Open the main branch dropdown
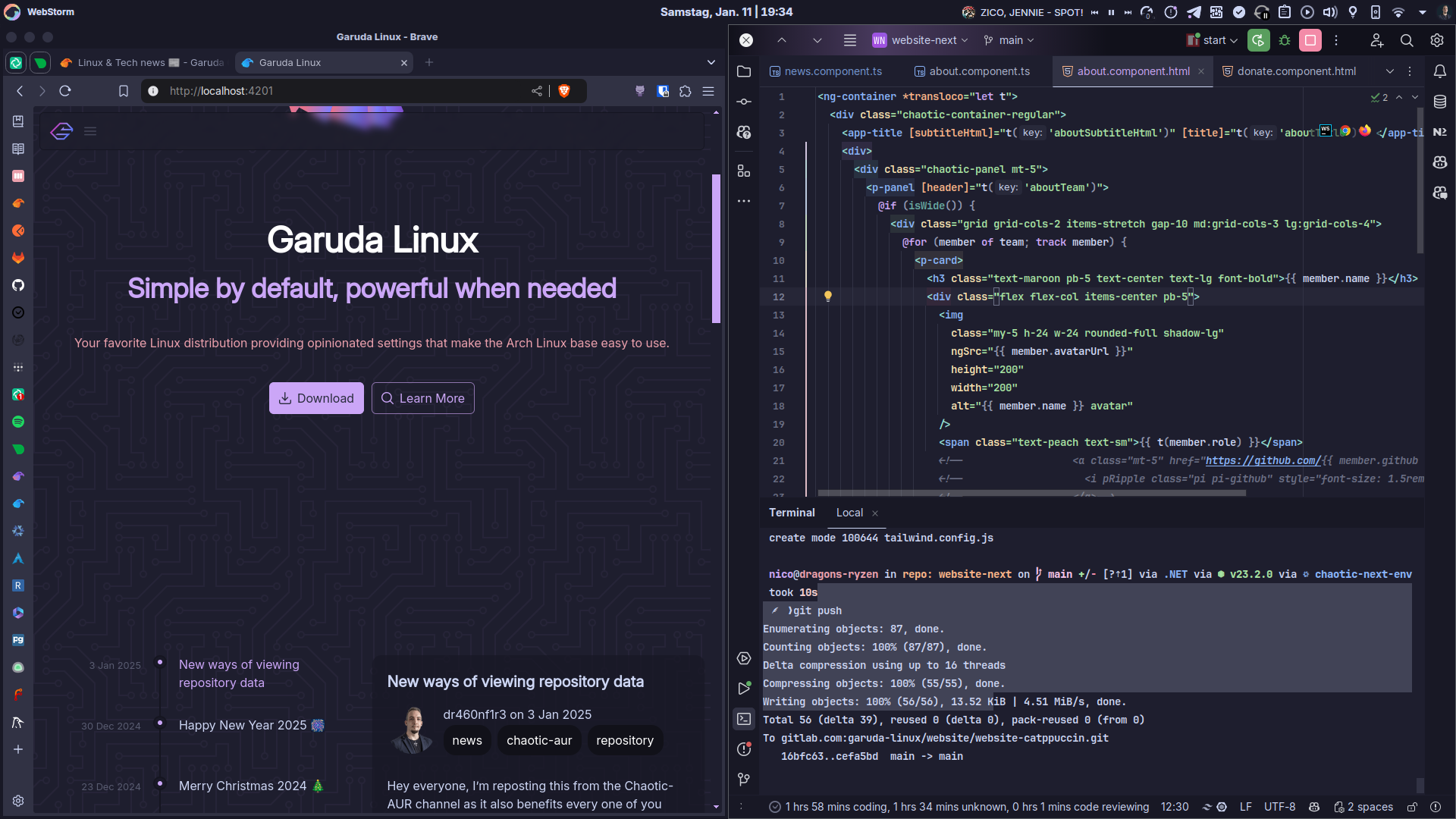 click(1009, 40)
